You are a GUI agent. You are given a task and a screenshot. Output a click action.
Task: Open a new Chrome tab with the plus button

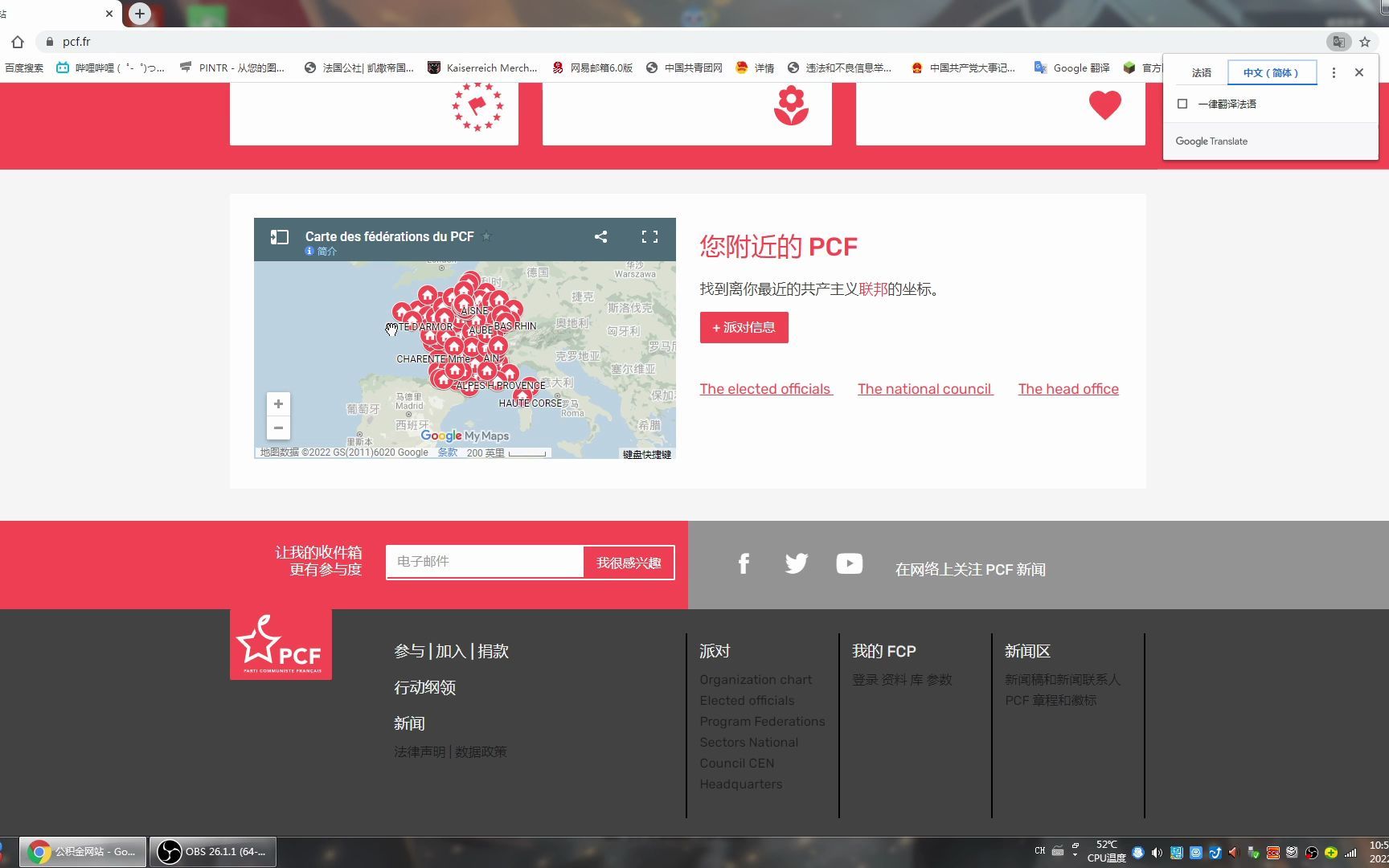point(140,14)
